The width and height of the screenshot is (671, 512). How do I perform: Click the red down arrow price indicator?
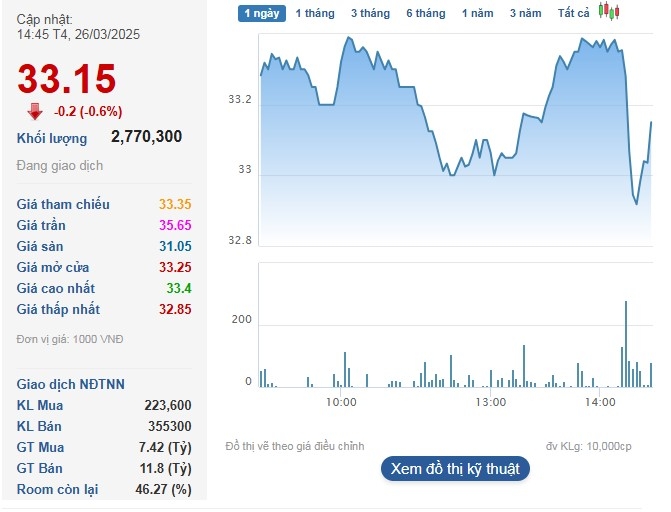[x=35, y=110]
